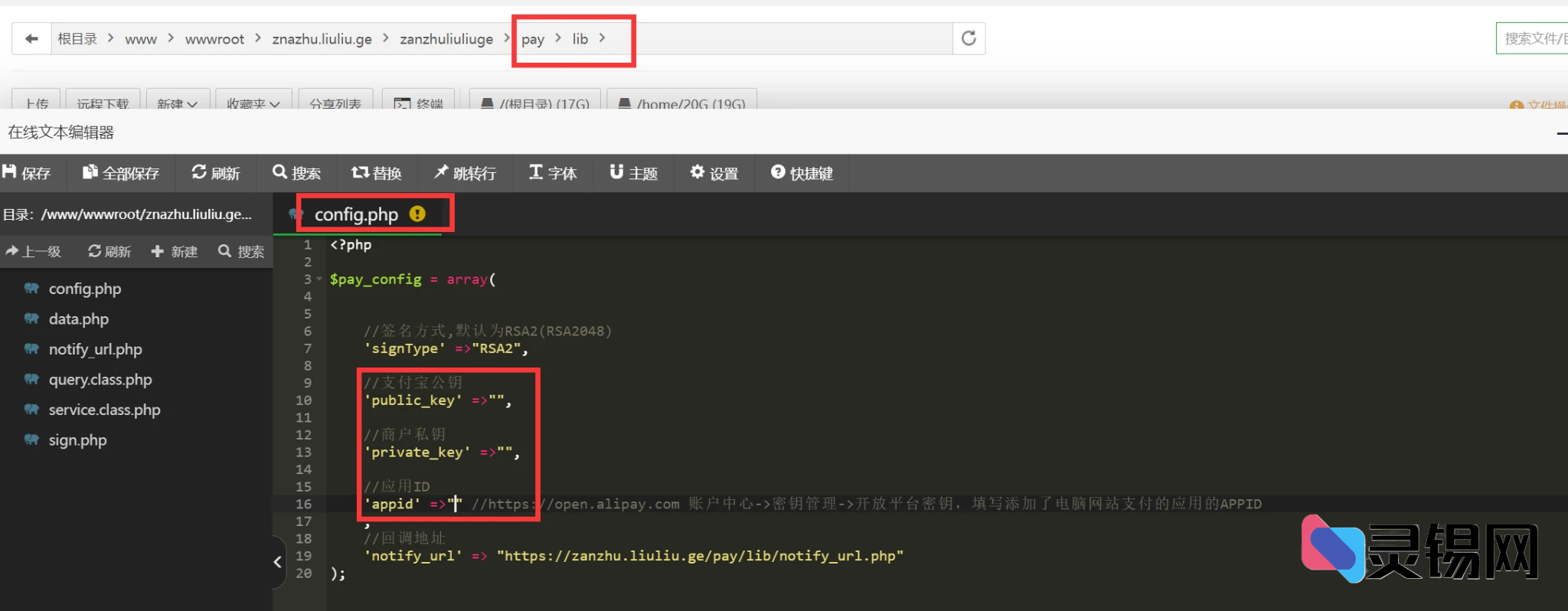The image size is (1568, 611).
Task: Show the Shortcuts (快捷键) help
Action: 802,173
